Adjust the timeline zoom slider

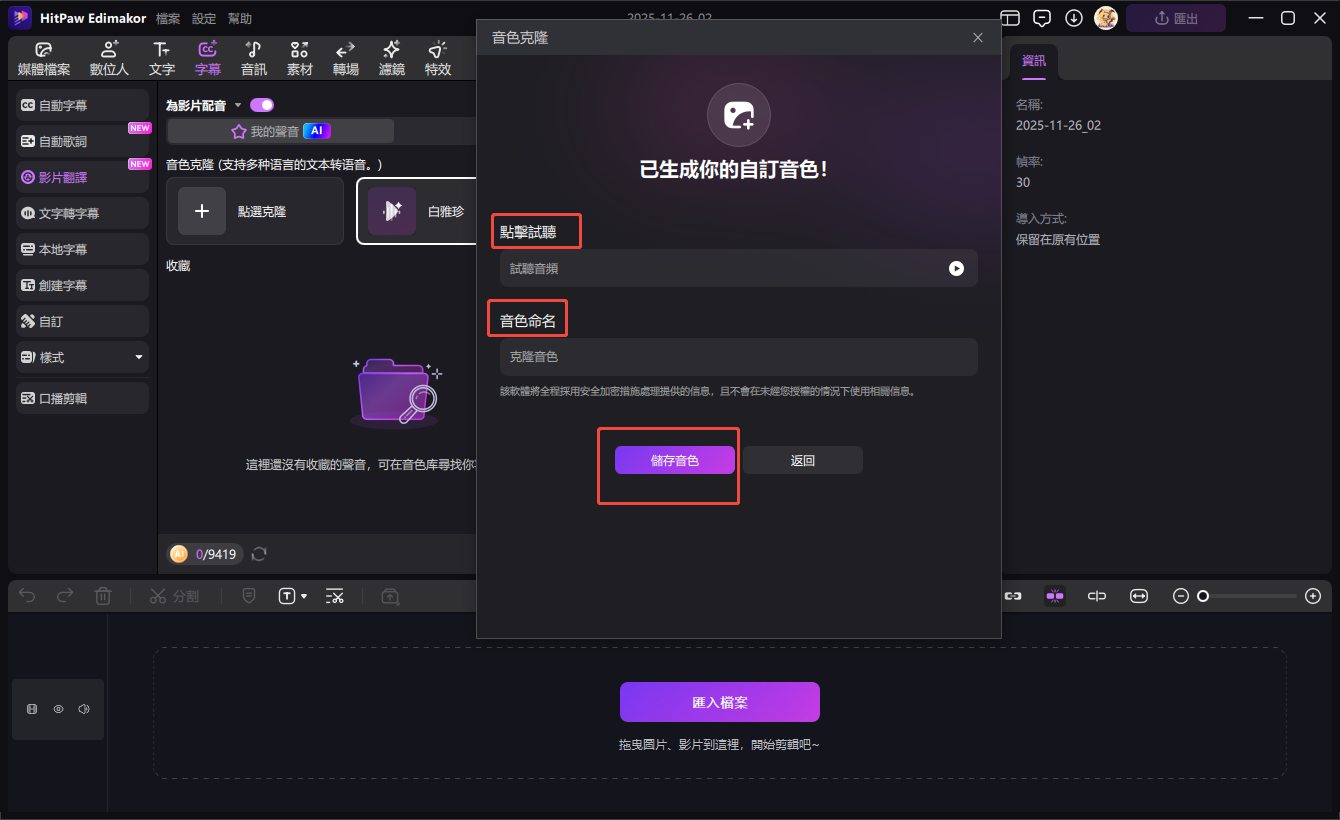coord(1203,596)
